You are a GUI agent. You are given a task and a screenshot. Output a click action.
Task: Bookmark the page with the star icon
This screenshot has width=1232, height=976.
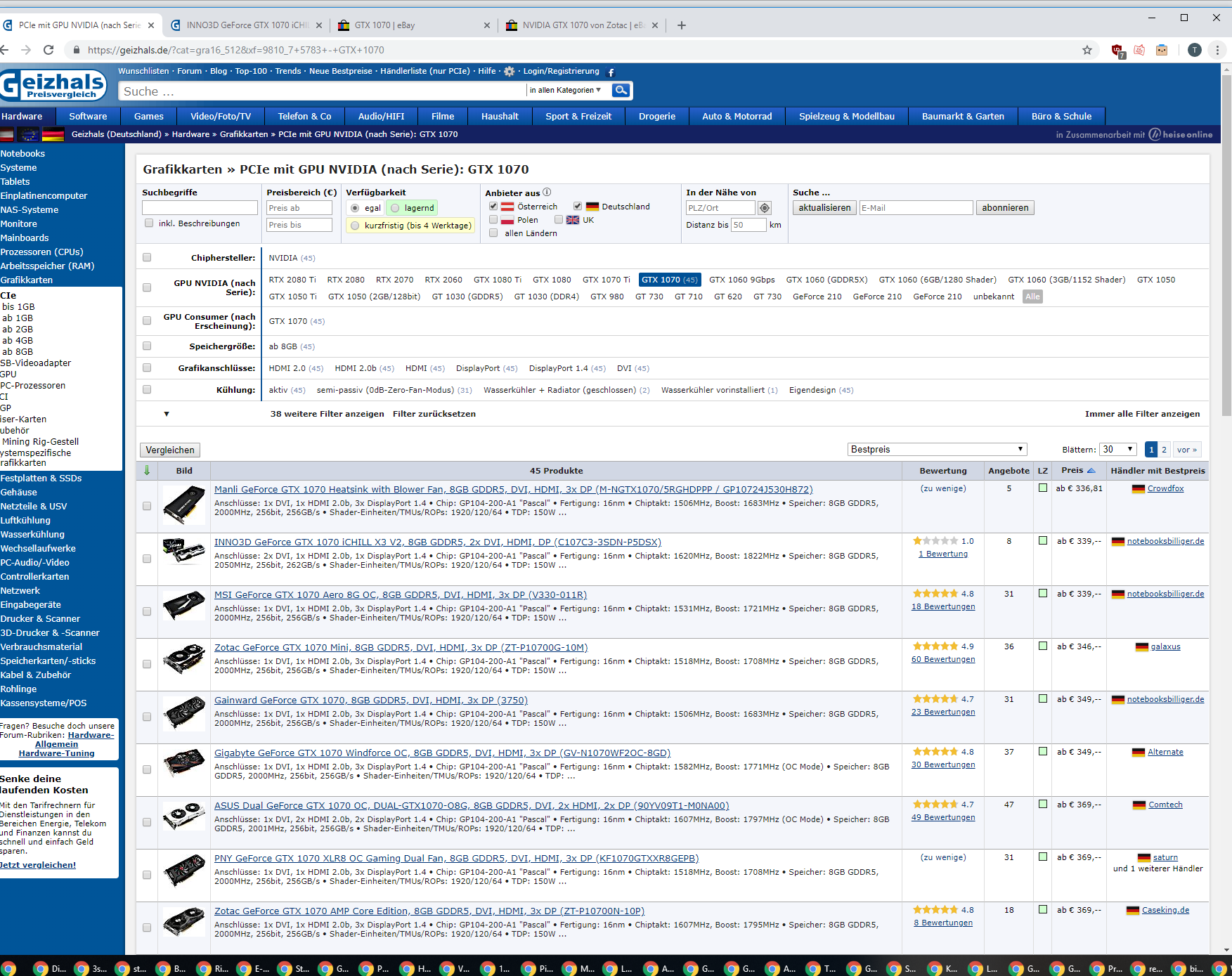[1087, 50]
